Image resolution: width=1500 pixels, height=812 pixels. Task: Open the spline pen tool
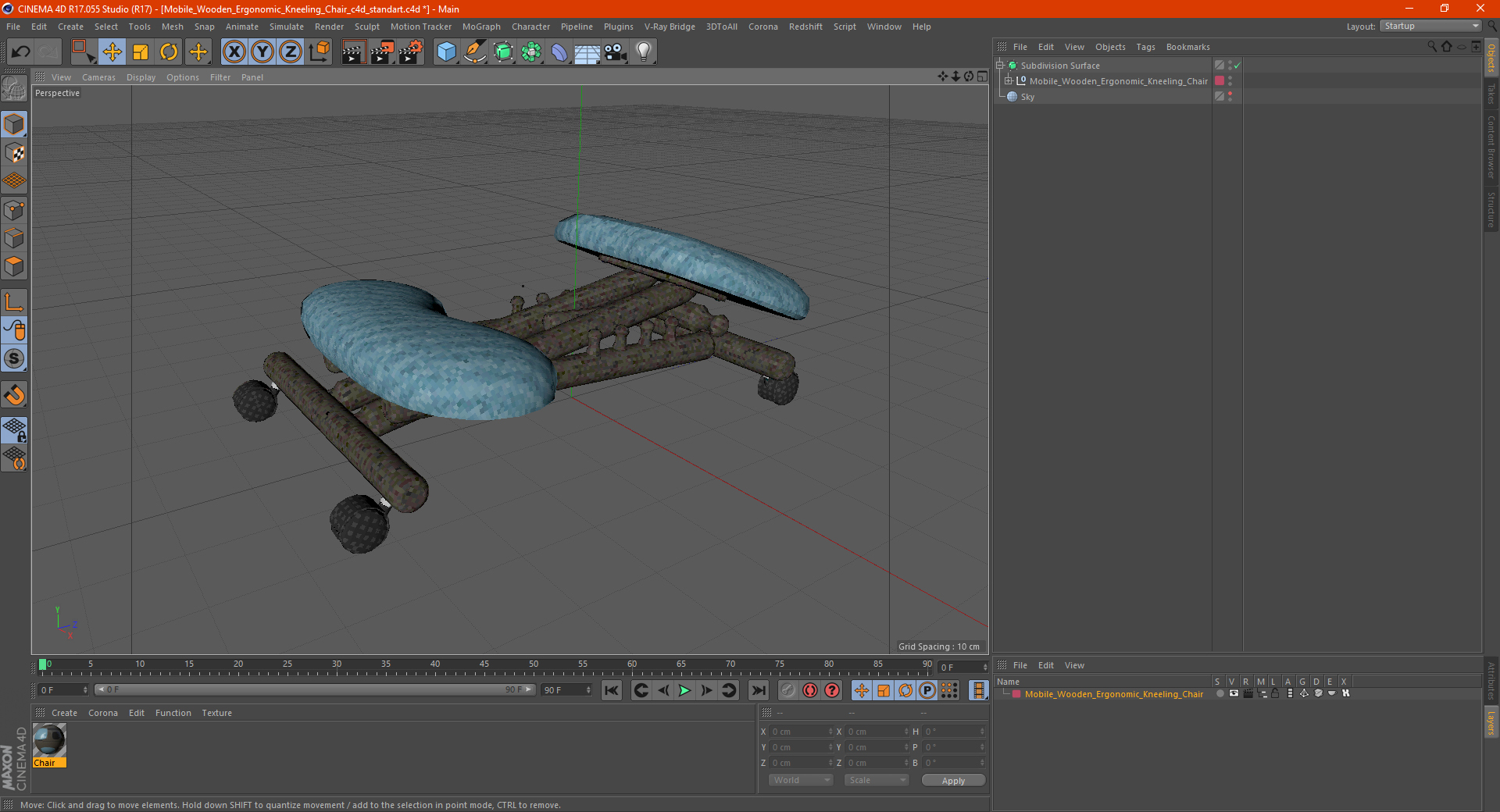point(474,52)
